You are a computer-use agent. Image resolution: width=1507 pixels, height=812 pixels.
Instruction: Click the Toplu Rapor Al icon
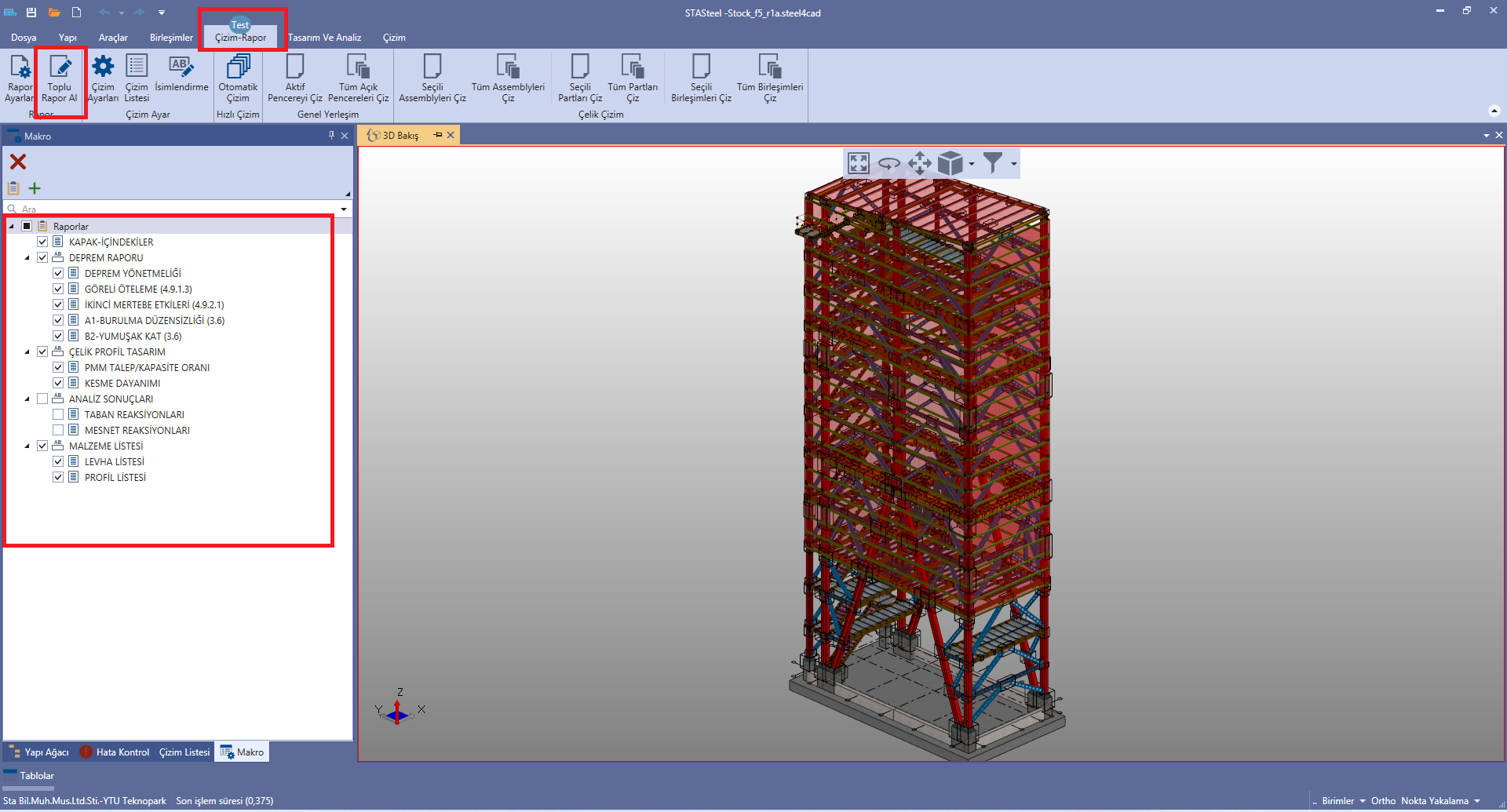(x=60, y=68)
